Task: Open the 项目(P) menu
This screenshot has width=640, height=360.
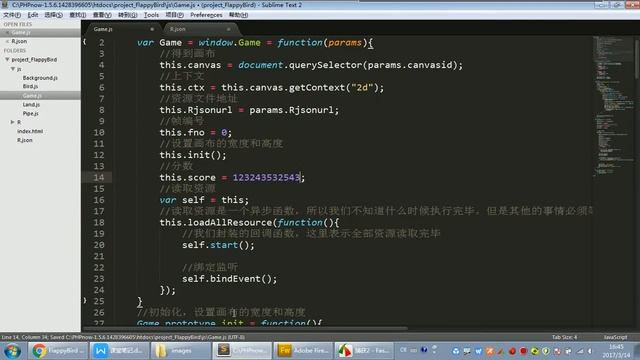Action: (174, 15)
